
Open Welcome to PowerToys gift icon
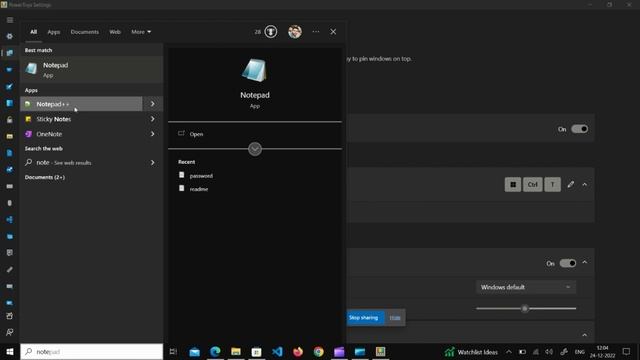[x=10, y=316]
